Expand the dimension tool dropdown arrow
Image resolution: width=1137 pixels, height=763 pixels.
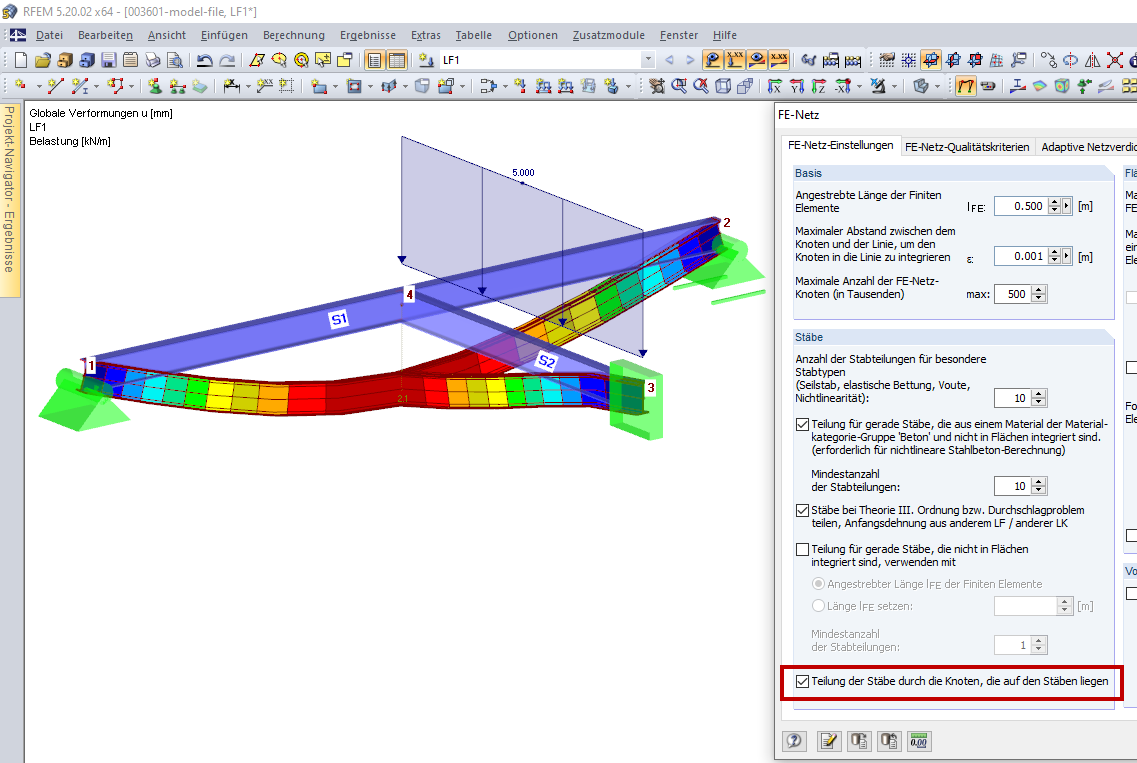(x=248, y=87)
